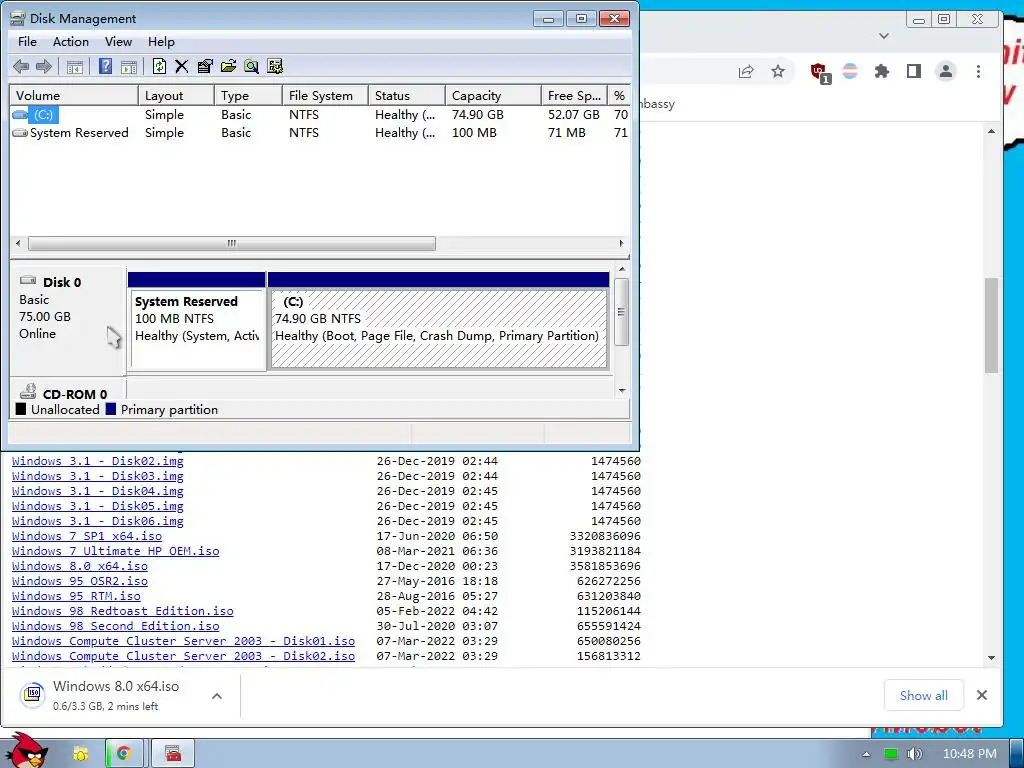The width and height of the screenshot is (1024, 768).
Task: Click horizontal scrollbar thumb in volume list
Action: click(232, 244)
